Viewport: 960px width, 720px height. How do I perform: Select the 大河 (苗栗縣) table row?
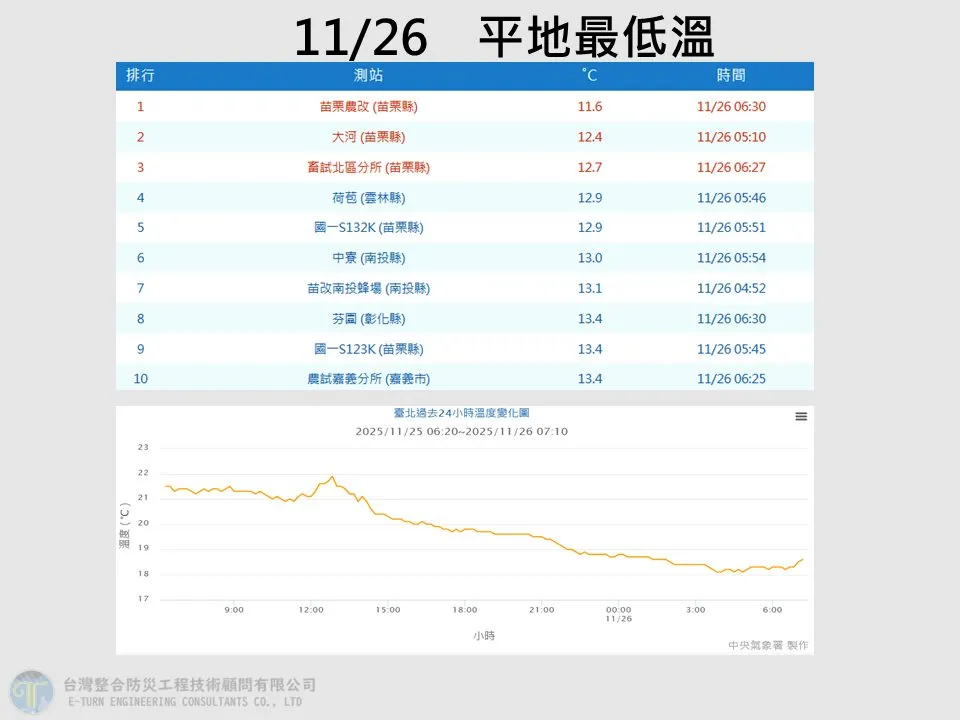point(371,137)
